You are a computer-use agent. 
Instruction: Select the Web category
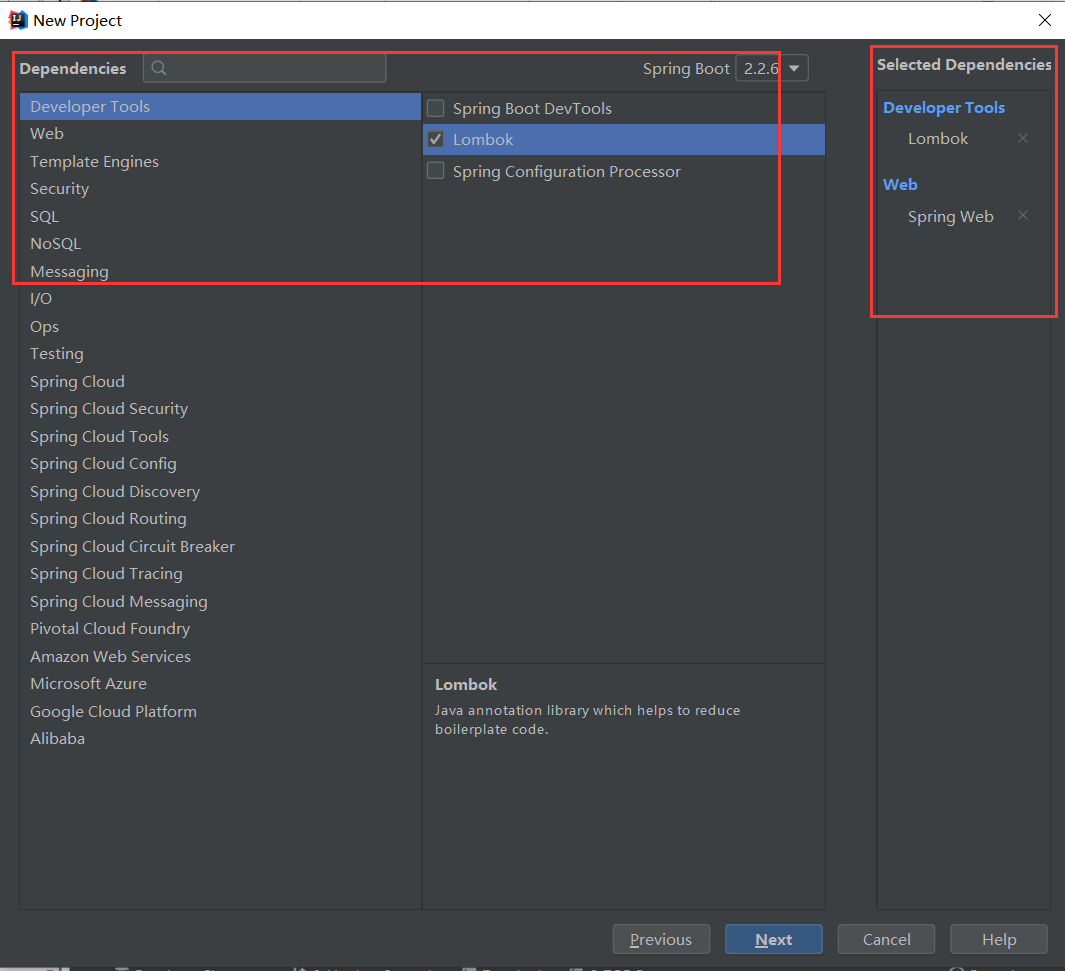[220, 134]
